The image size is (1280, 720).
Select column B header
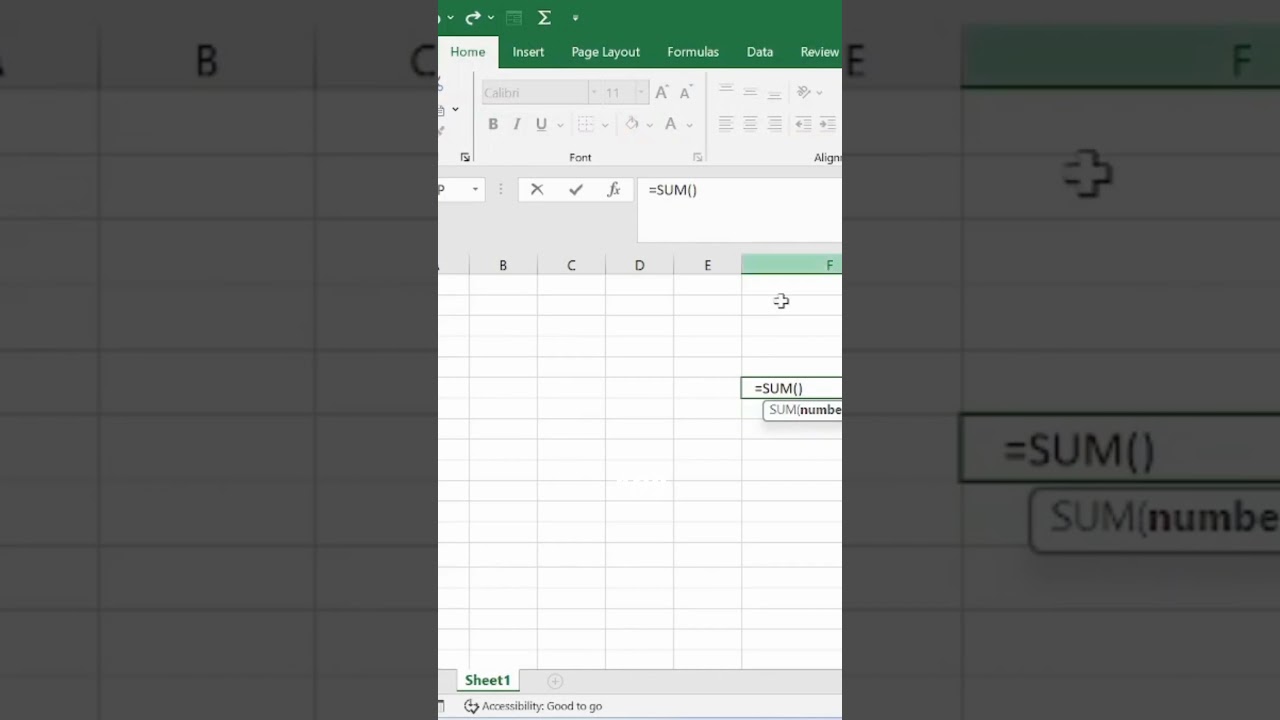click(x=503, y=265)
